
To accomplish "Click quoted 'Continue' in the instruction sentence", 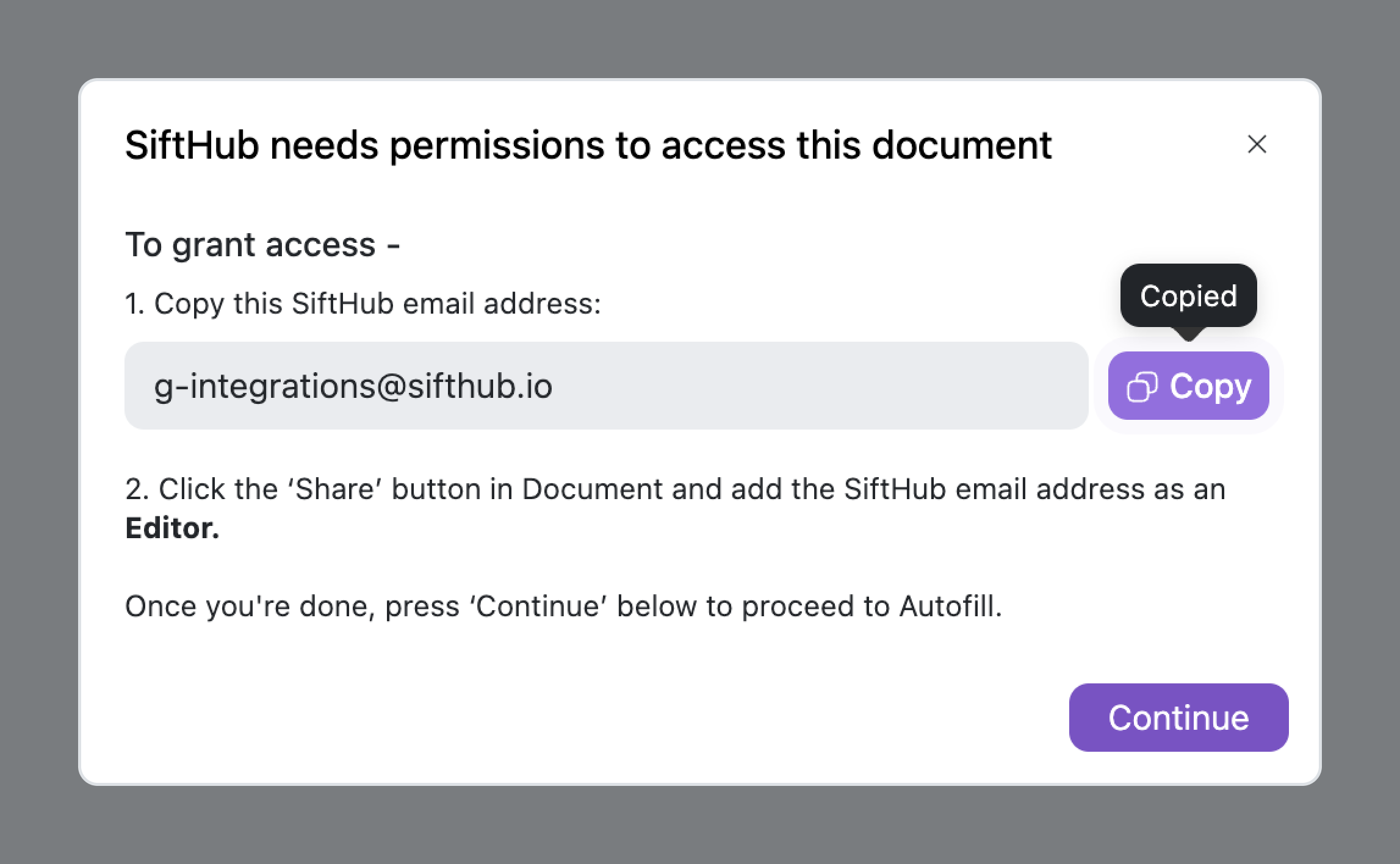I will pos(538,606).
